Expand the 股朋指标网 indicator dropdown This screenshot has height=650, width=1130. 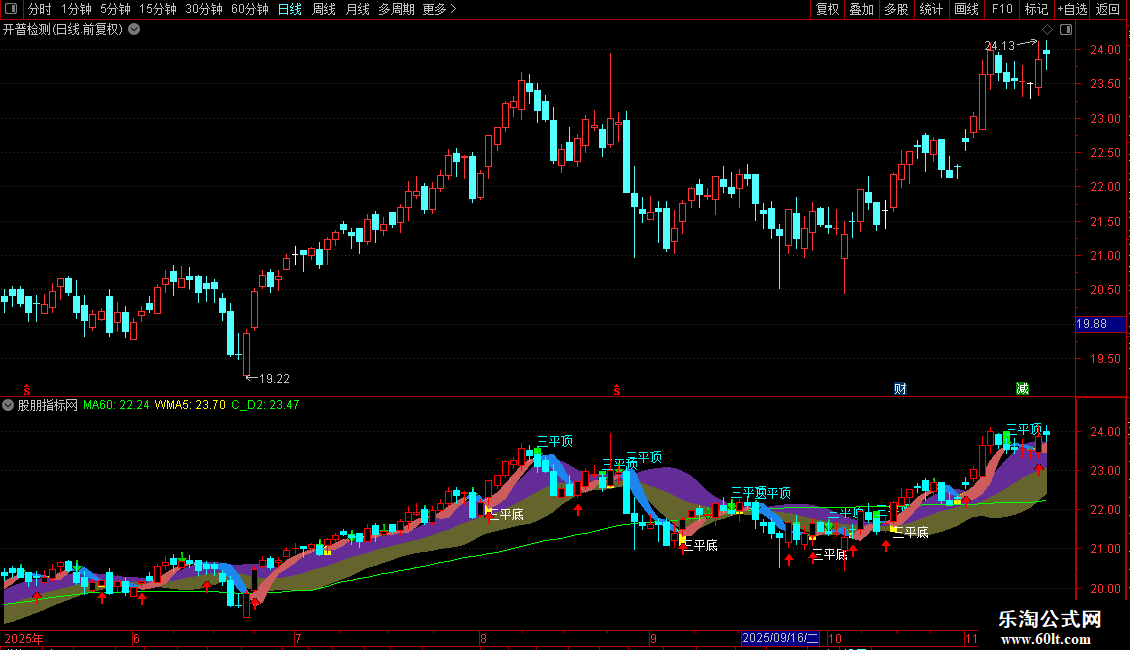click(x=8, y=405)
